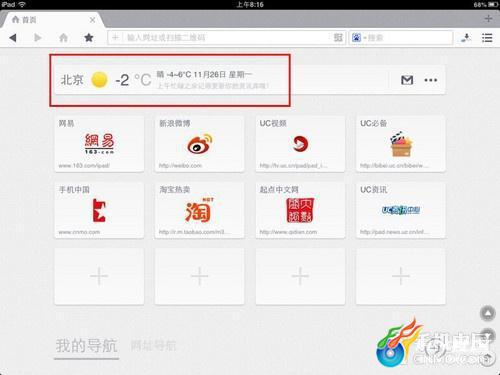Open the mail envelope icon

click(x=407, y=80)
